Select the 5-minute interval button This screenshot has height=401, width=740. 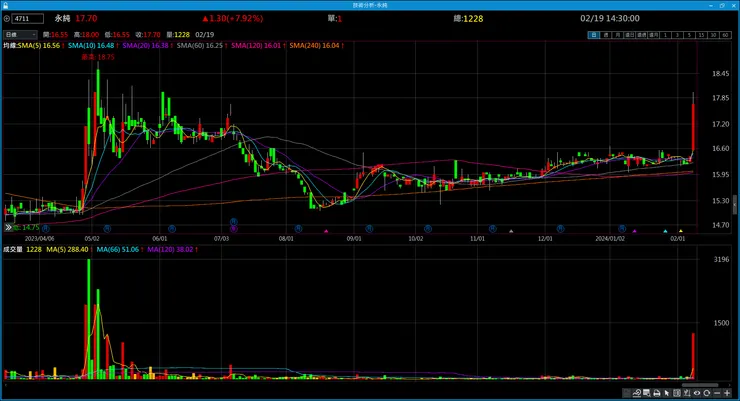click(x=689, y=35)
